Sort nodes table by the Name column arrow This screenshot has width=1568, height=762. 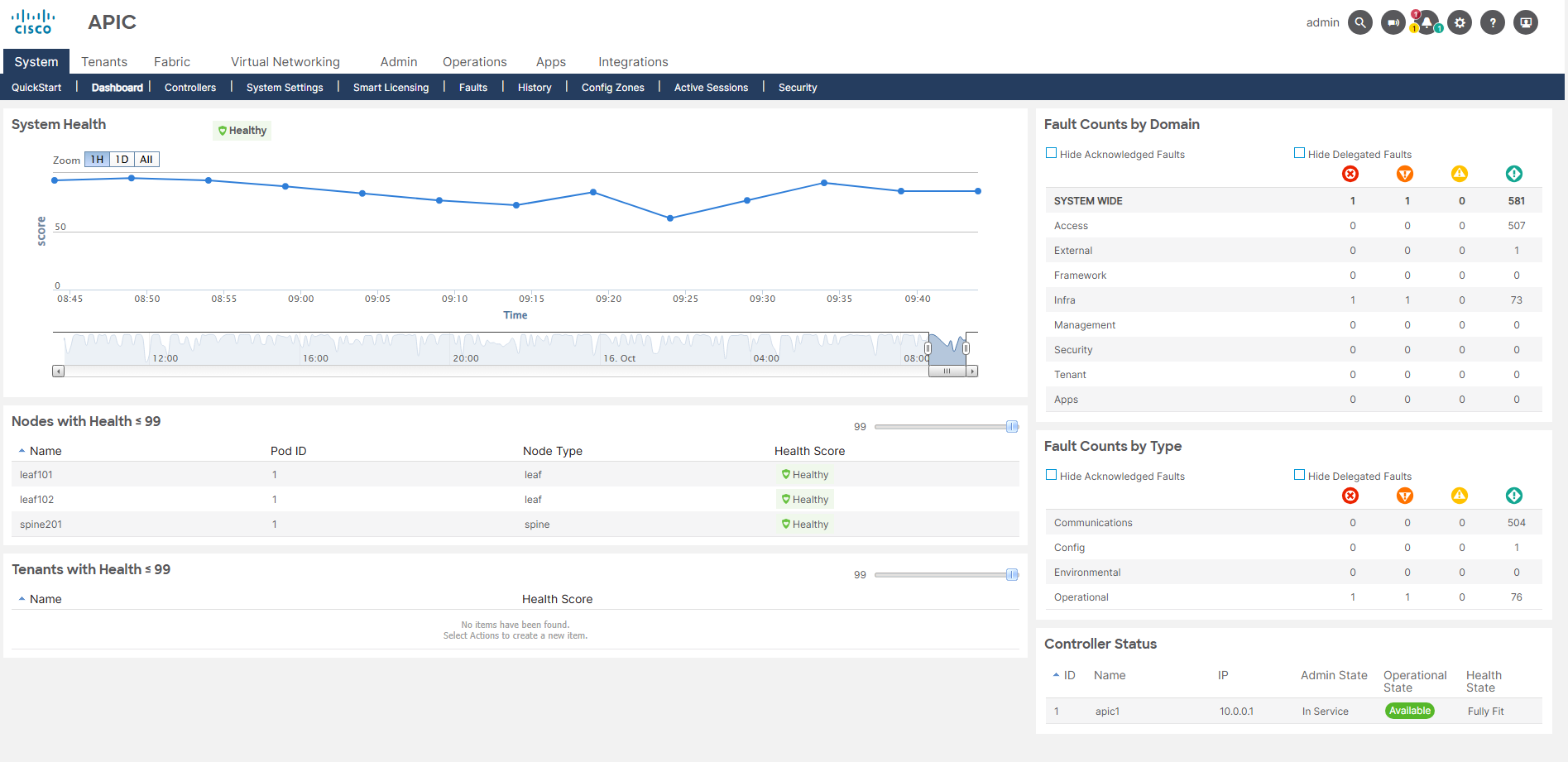pos(22,451)
